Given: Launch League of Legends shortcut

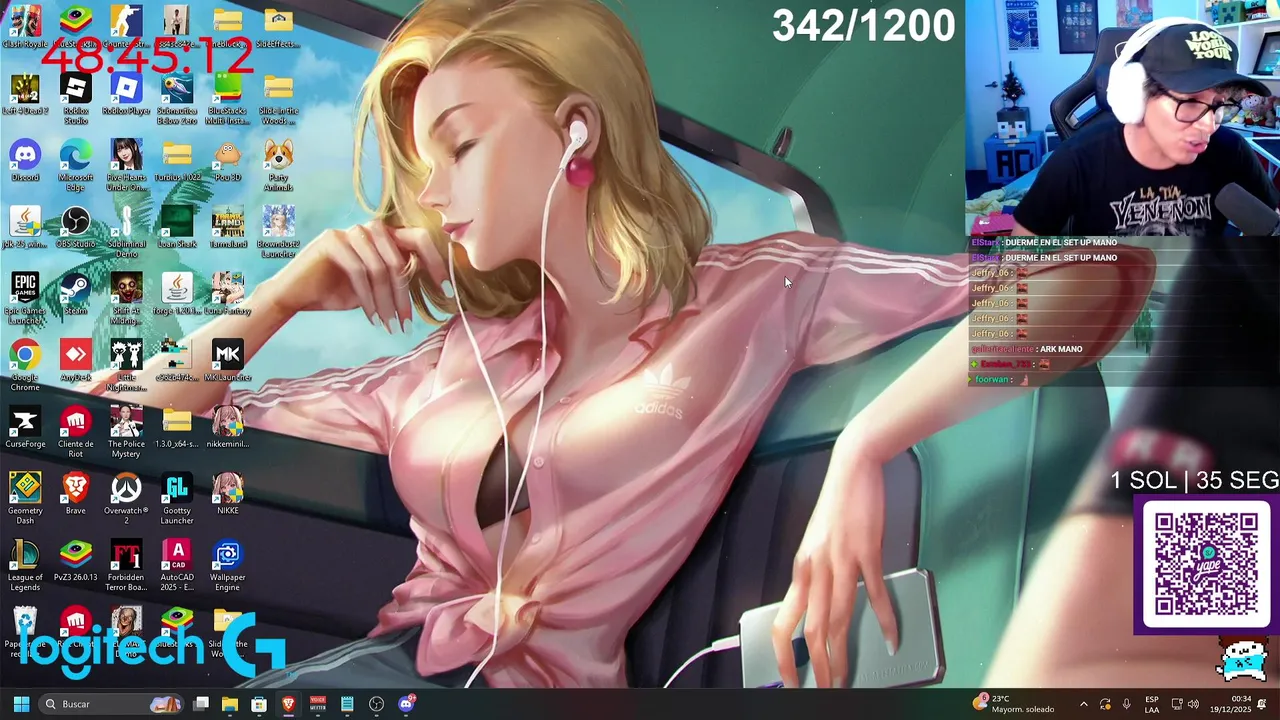Looking at the screenshot, I should [25, 565].
